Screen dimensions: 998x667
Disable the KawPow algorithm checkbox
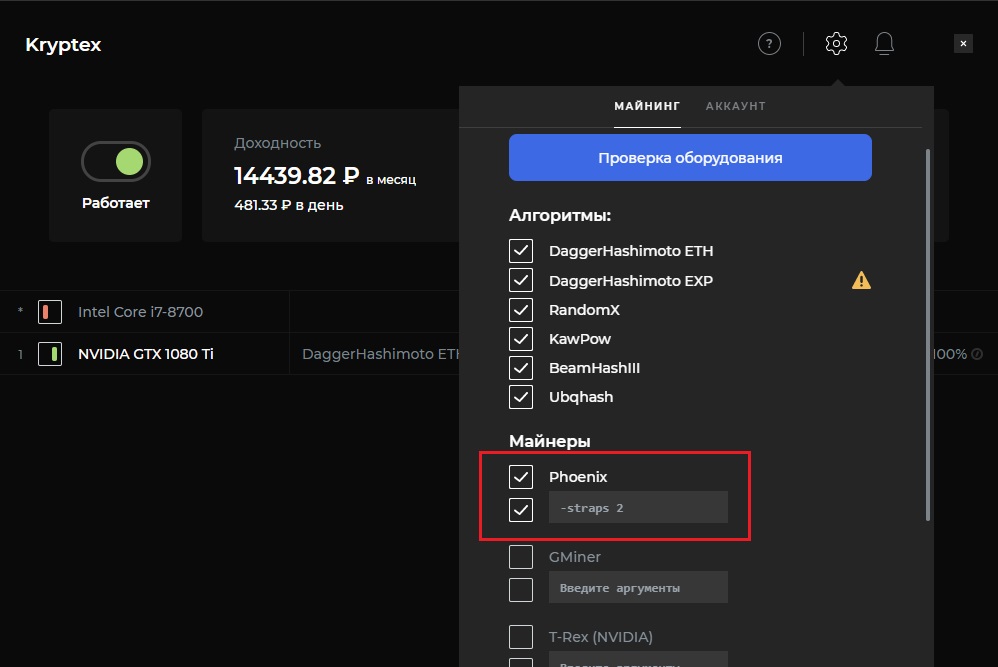[x=521, y=339]
